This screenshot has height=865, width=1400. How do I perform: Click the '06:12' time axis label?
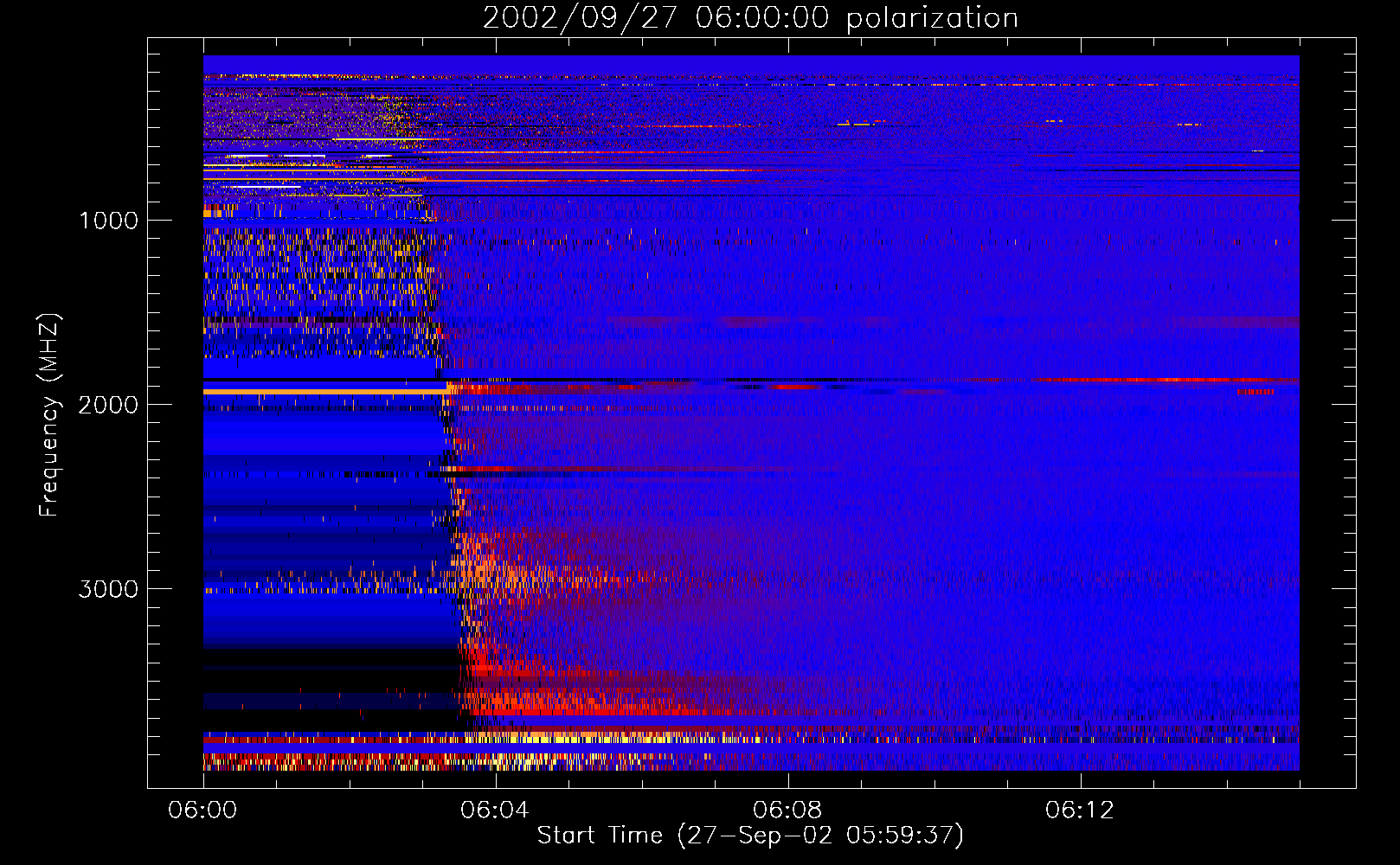(1080, 811)
